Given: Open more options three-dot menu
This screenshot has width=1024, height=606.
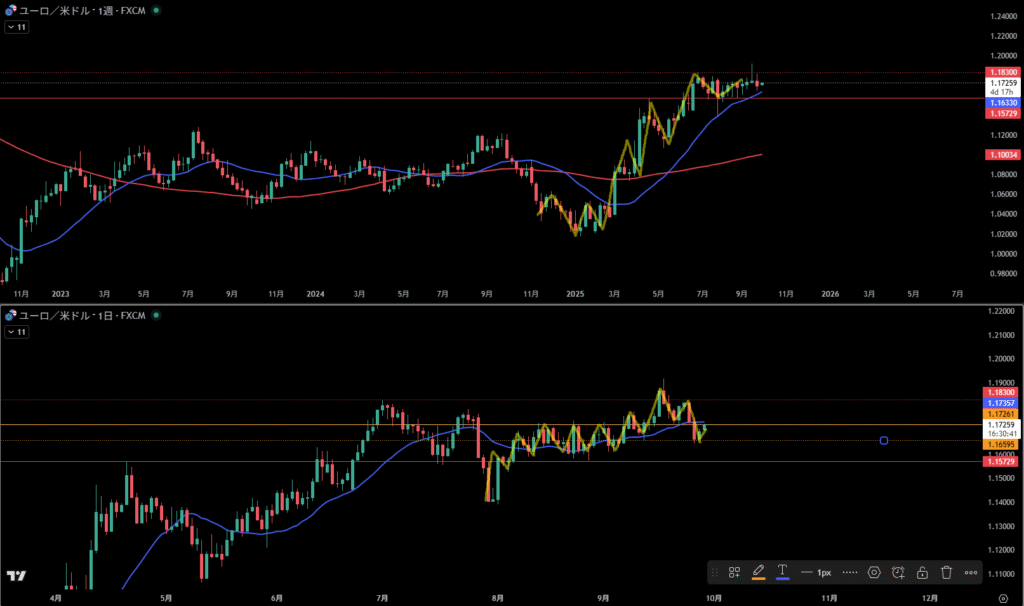Looking at the screenshot, I should pyautogui.click(x=971, y=572).
